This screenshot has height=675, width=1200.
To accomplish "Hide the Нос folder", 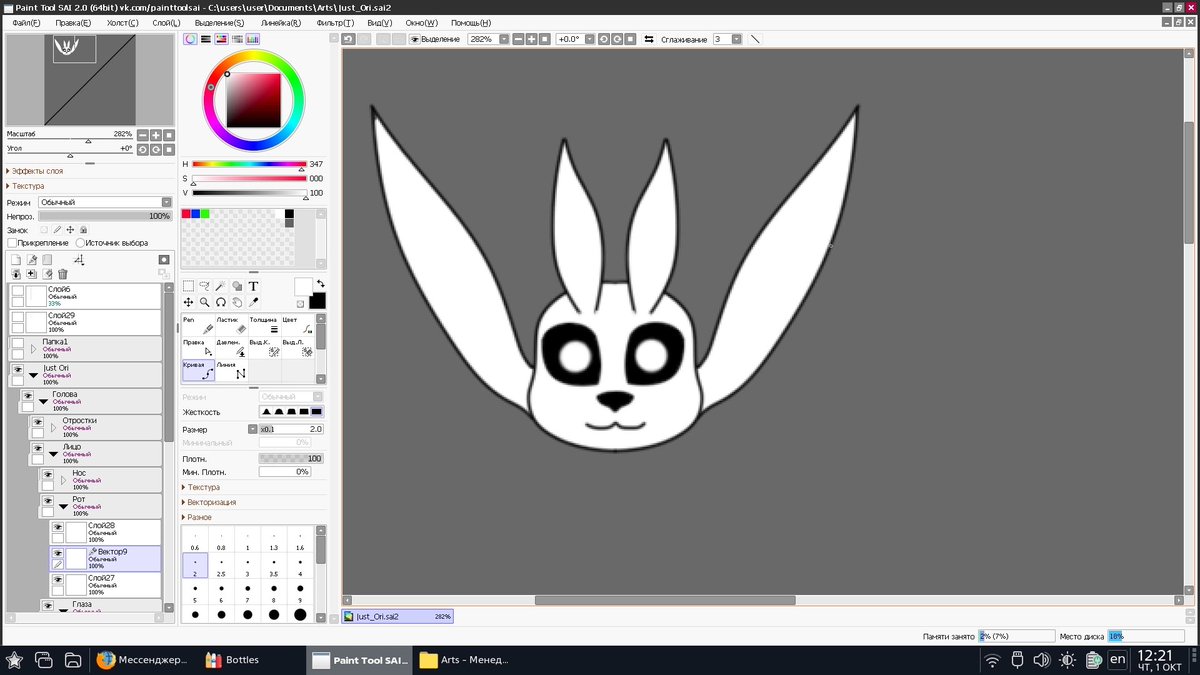I will (x=47, y=474).
